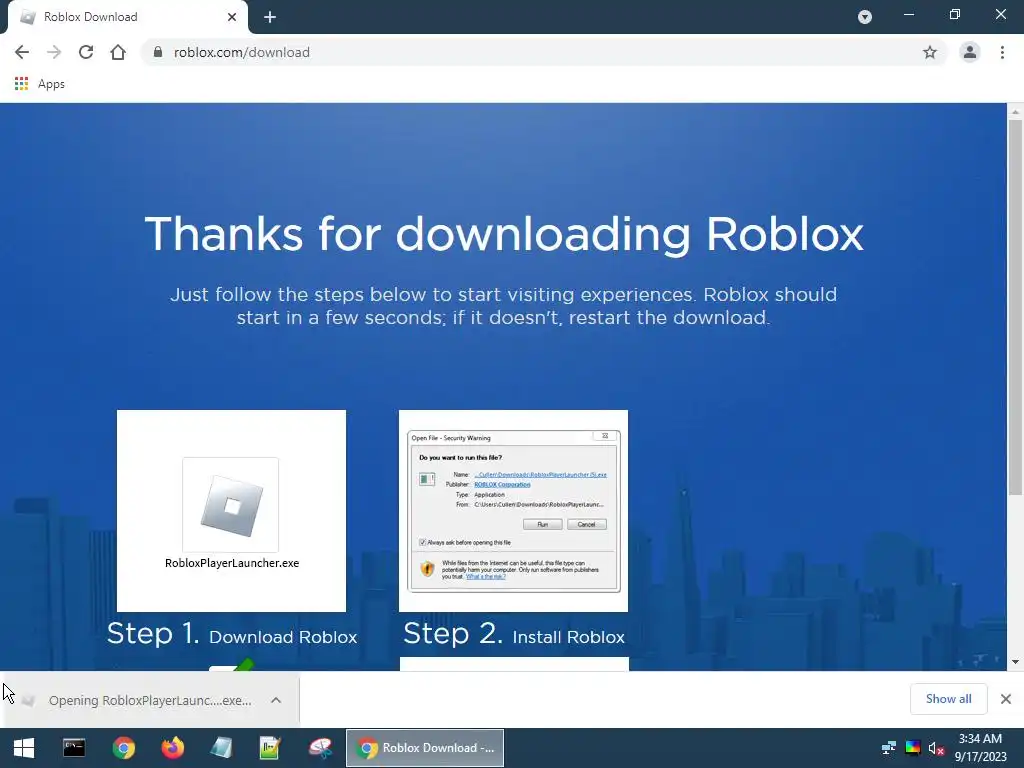Open the network tray icon
Viewport: 1024px width, 768px height.
(x=888, y=748)
